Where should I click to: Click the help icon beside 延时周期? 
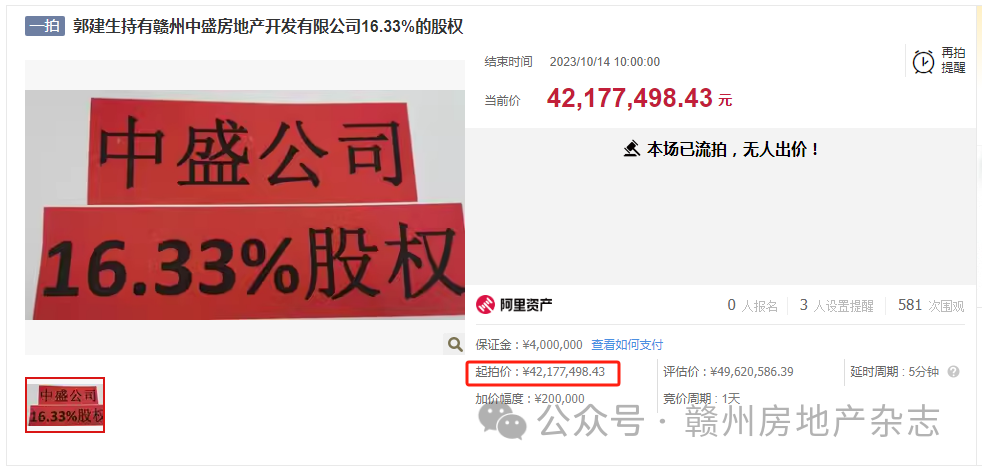pos(953,372)
